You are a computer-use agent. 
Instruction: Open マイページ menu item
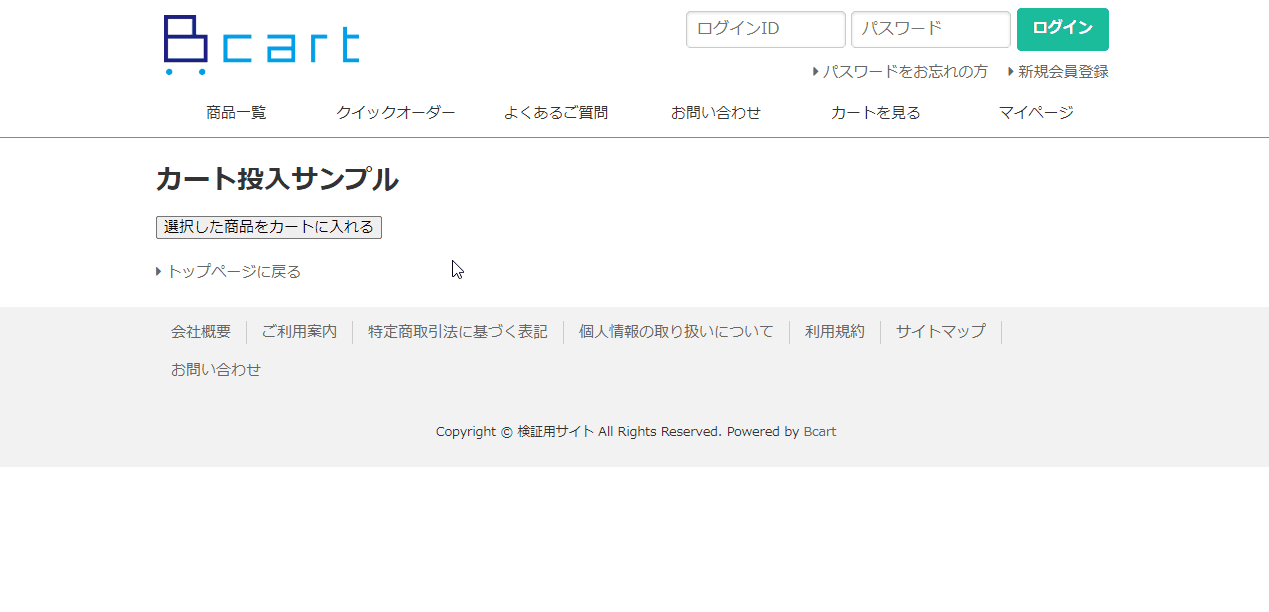point(1036,113)
